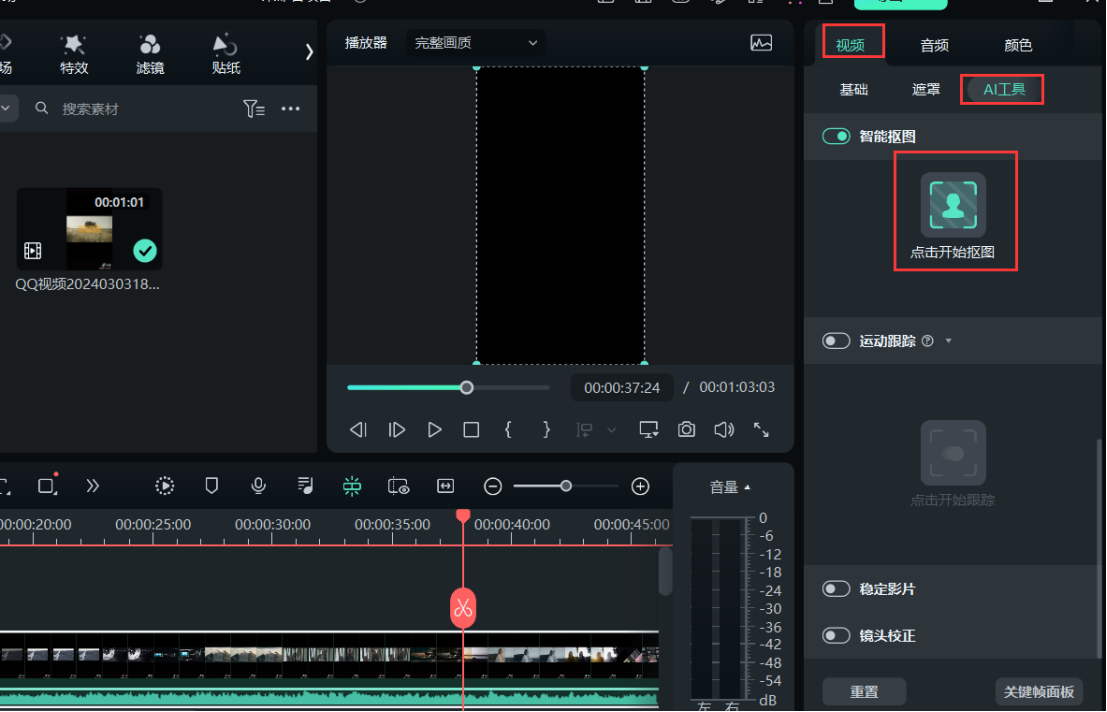Screen dimensions: 1107x712
Task: Click the preview playback progress slider
Action: pos(448,387)
